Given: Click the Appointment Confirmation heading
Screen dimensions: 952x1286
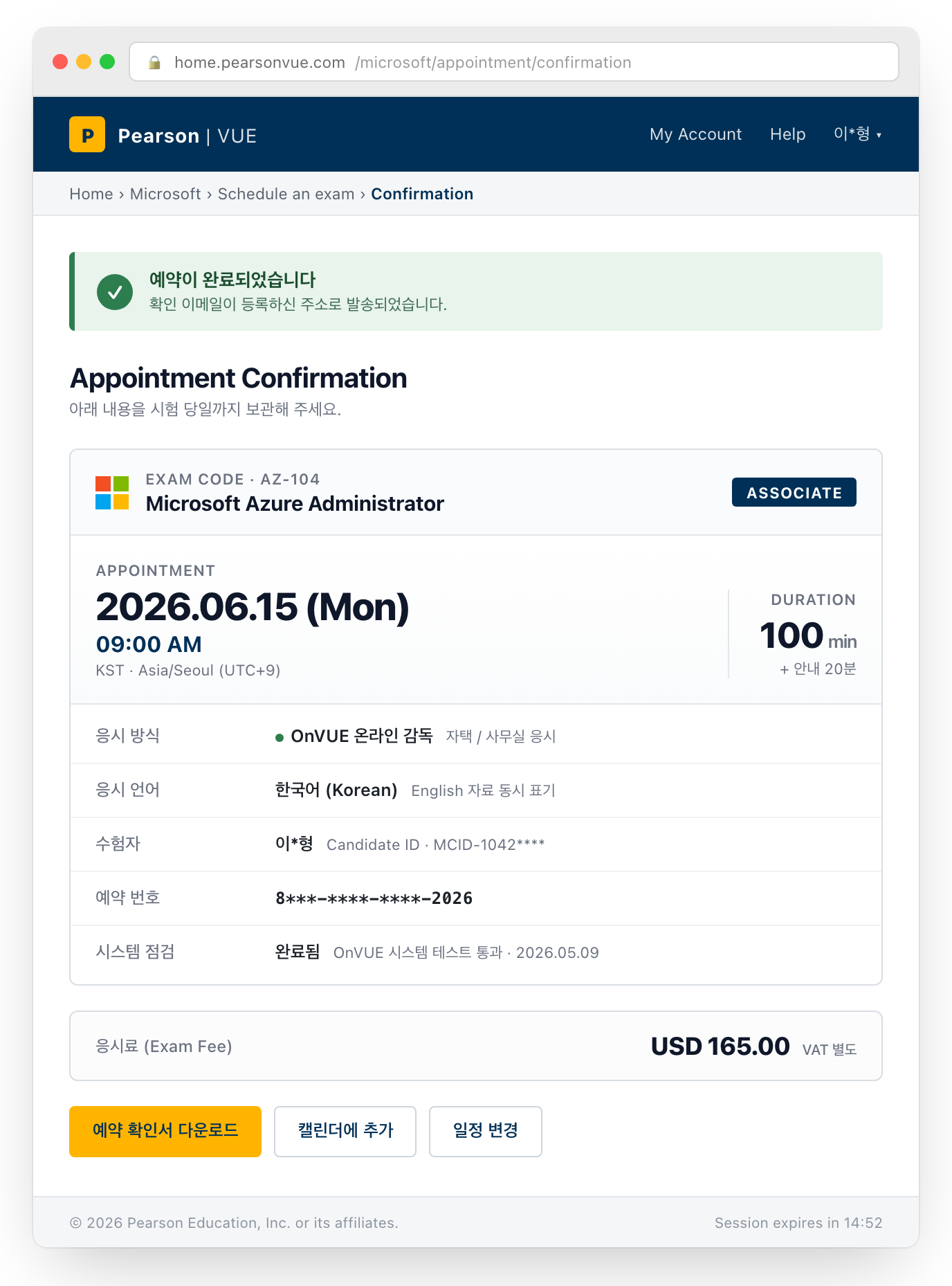Looking at the screenshot, I should (239, 378).
